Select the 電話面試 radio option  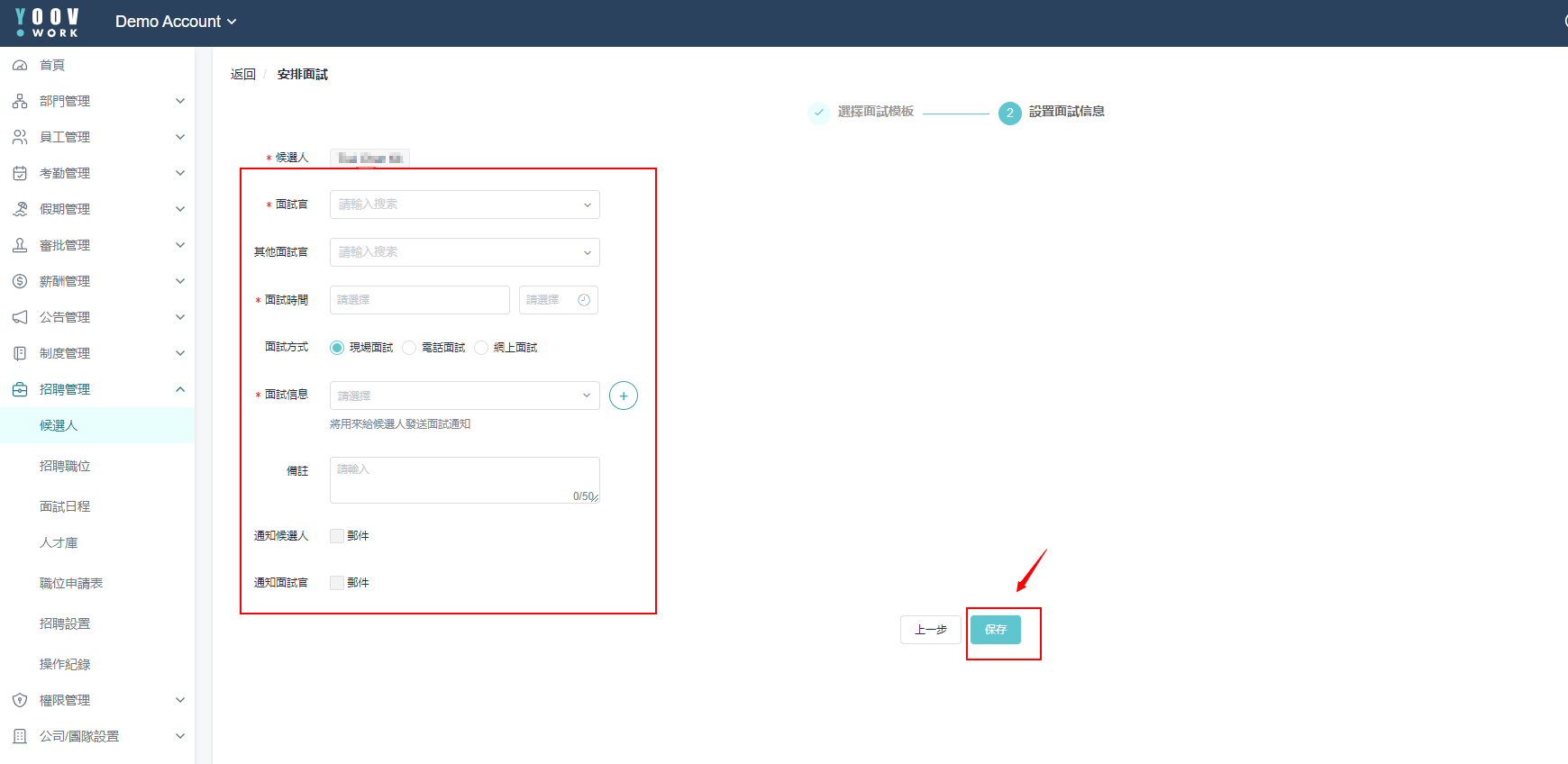click(410, 348)
